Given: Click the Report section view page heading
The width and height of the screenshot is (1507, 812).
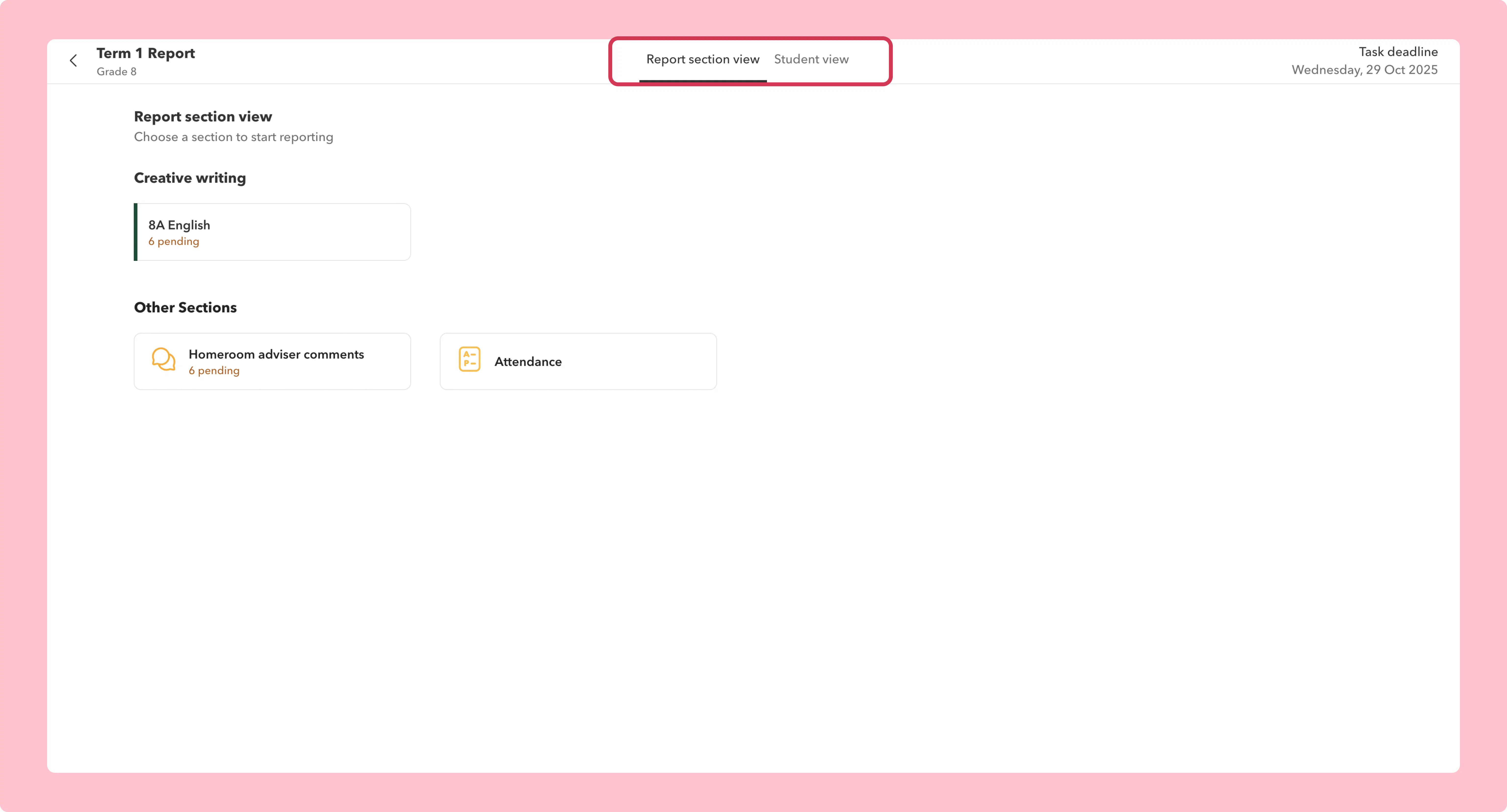Looking at the screenshot, I should 203,117.
